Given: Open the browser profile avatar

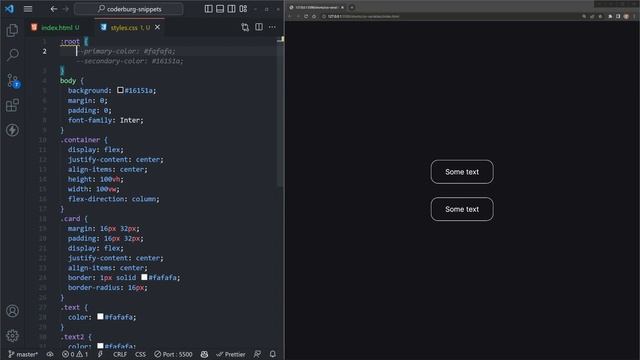Looking at the screenshot, I should pyautogui.click(x=626, y=16).
